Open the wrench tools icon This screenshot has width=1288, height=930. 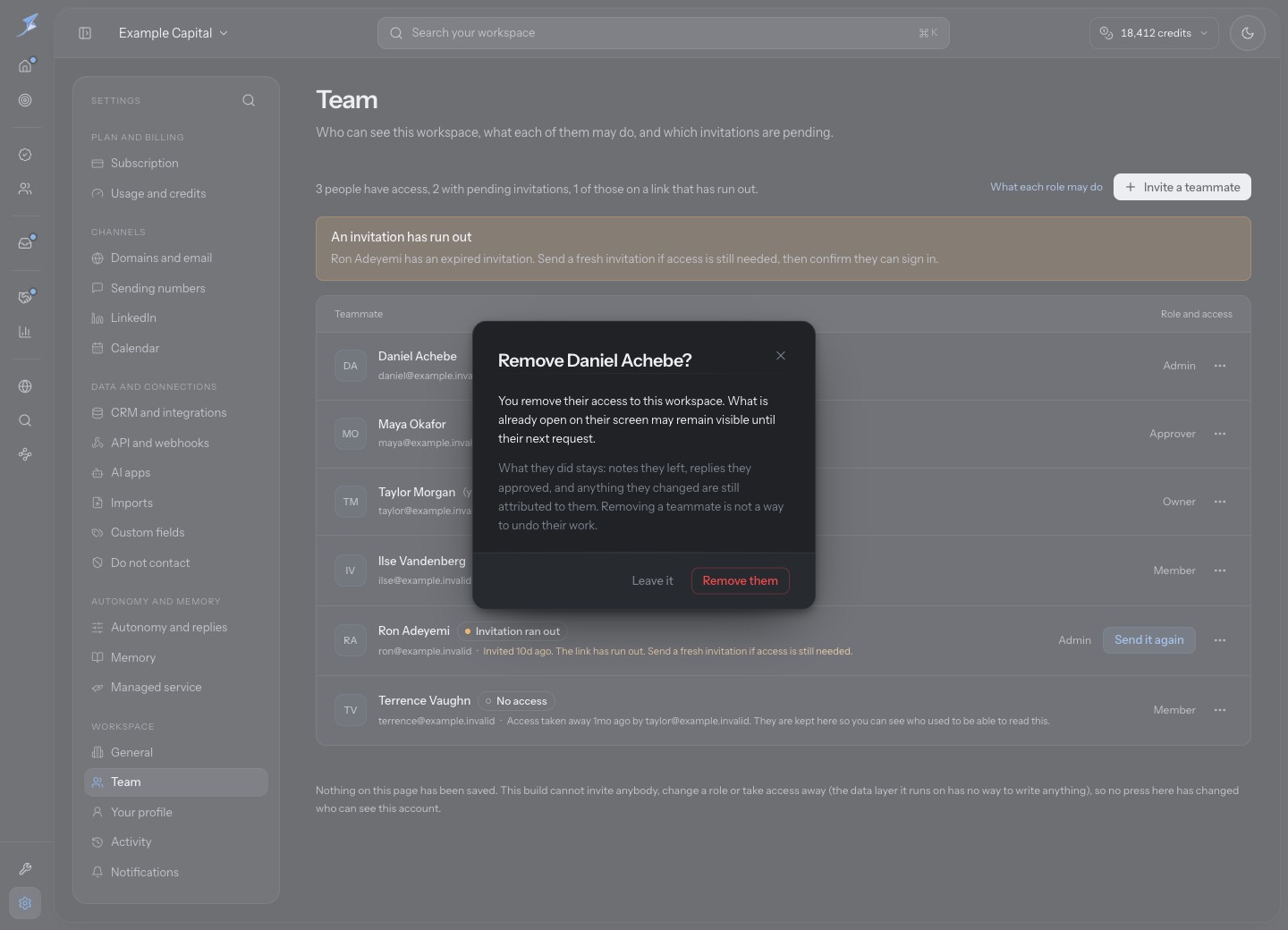point(25,868)
